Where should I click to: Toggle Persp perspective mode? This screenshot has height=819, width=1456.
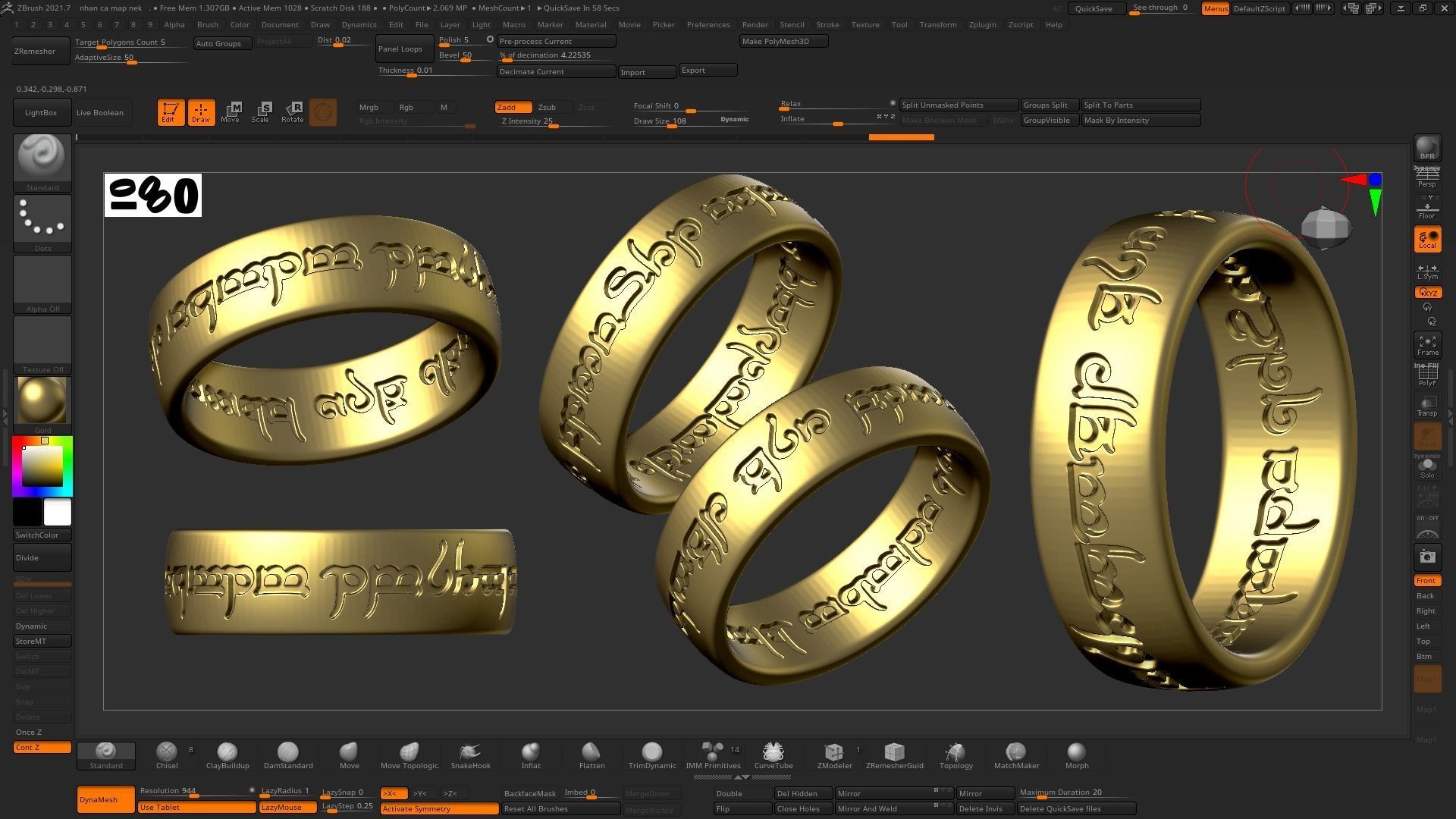coord(1427,178)
